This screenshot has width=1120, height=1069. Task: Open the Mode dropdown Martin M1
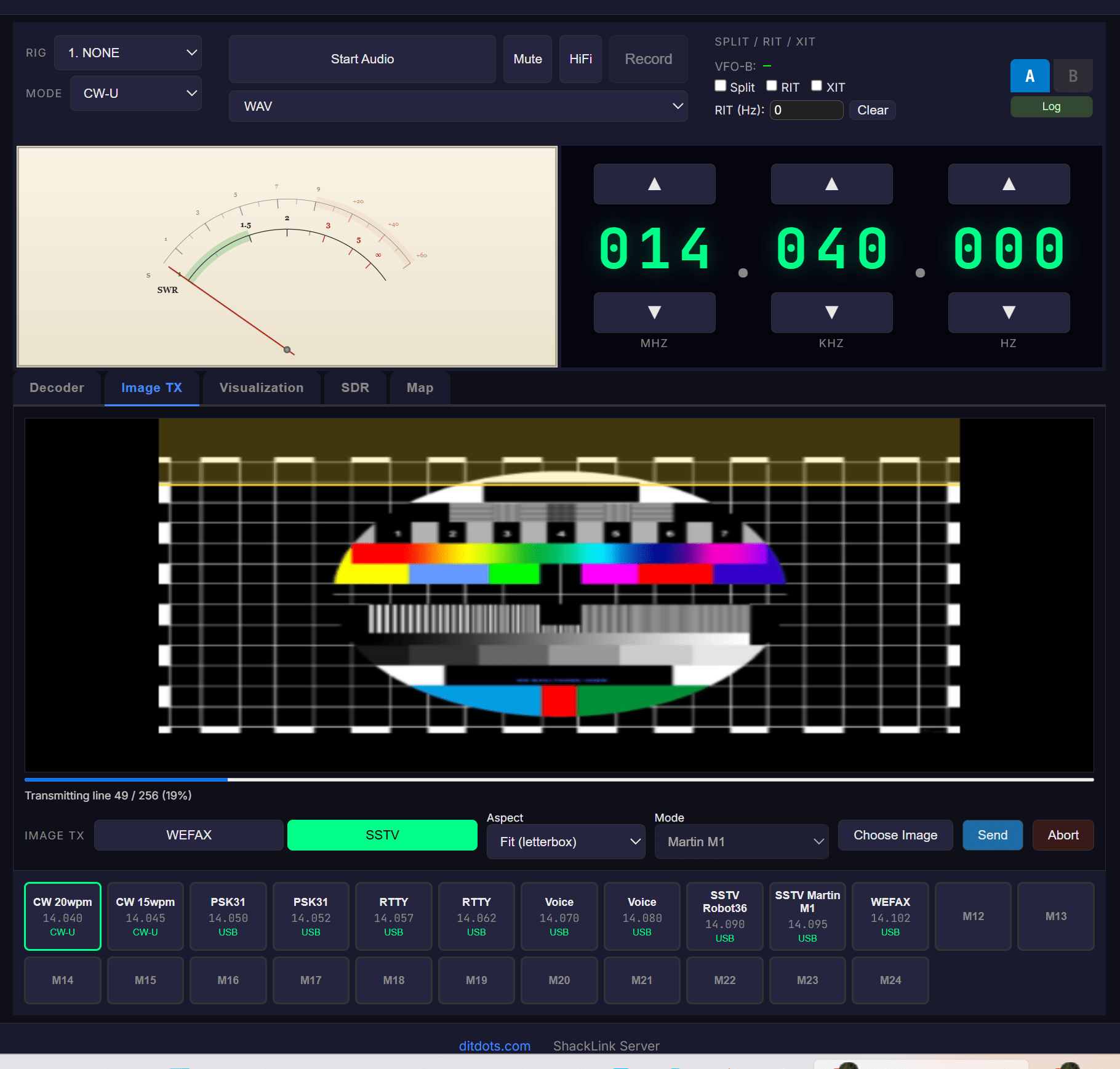point(742,841)
